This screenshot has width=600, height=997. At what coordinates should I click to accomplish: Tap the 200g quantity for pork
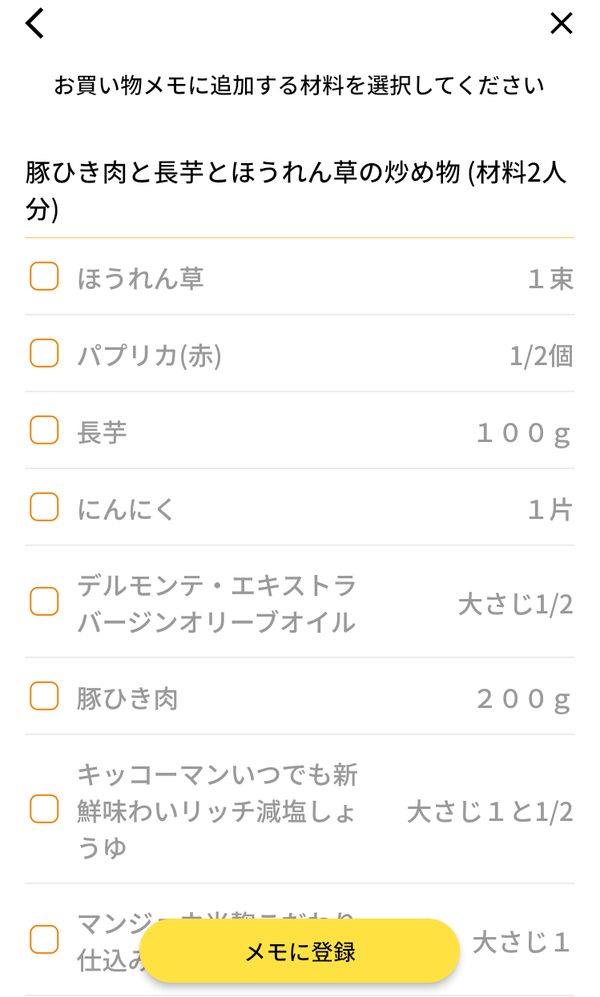[x=524, y=698]
